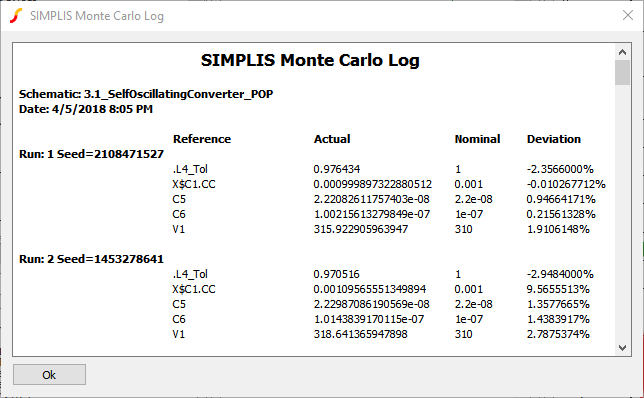Click the scrollbar up arrow

pyautogui.click(x=622, y=52)
